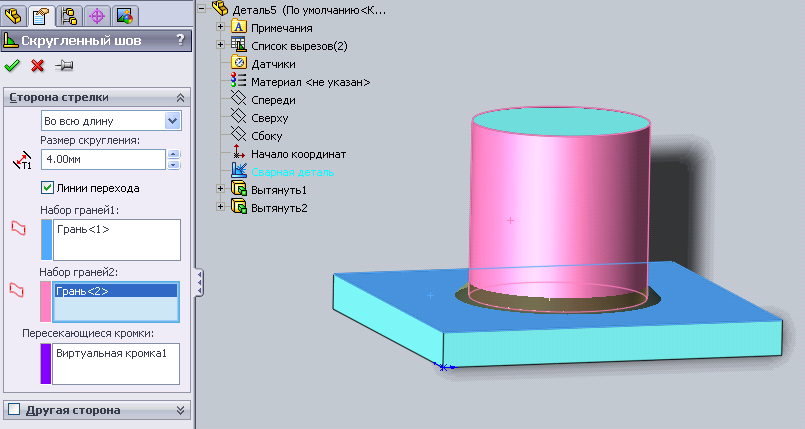Click the Материал material icon
The image size is (805, 429).
pyautogui.click(x=238, y=81)
